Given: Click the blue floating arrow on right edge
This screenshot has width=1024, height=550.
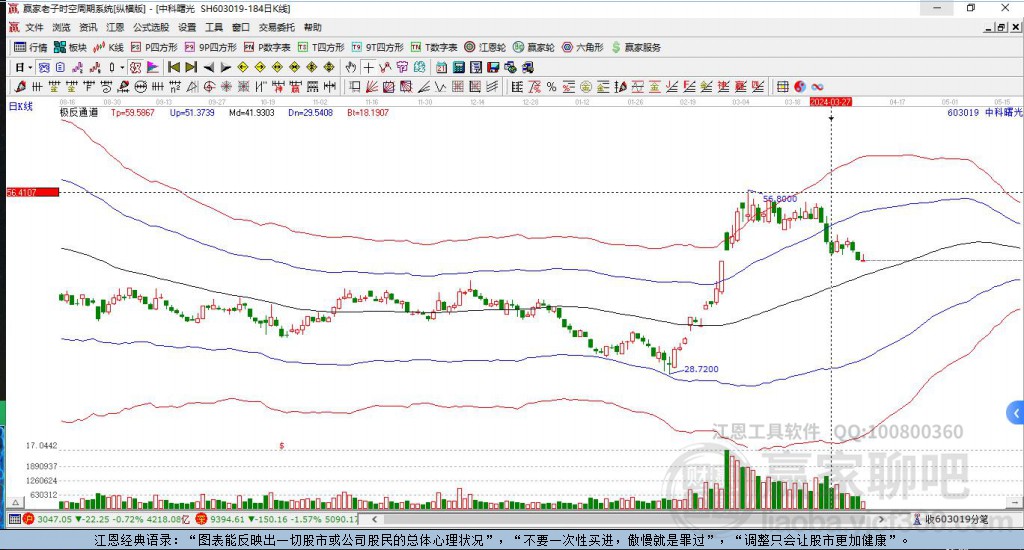Looking at the screenshot, I should coord(1016,411).
